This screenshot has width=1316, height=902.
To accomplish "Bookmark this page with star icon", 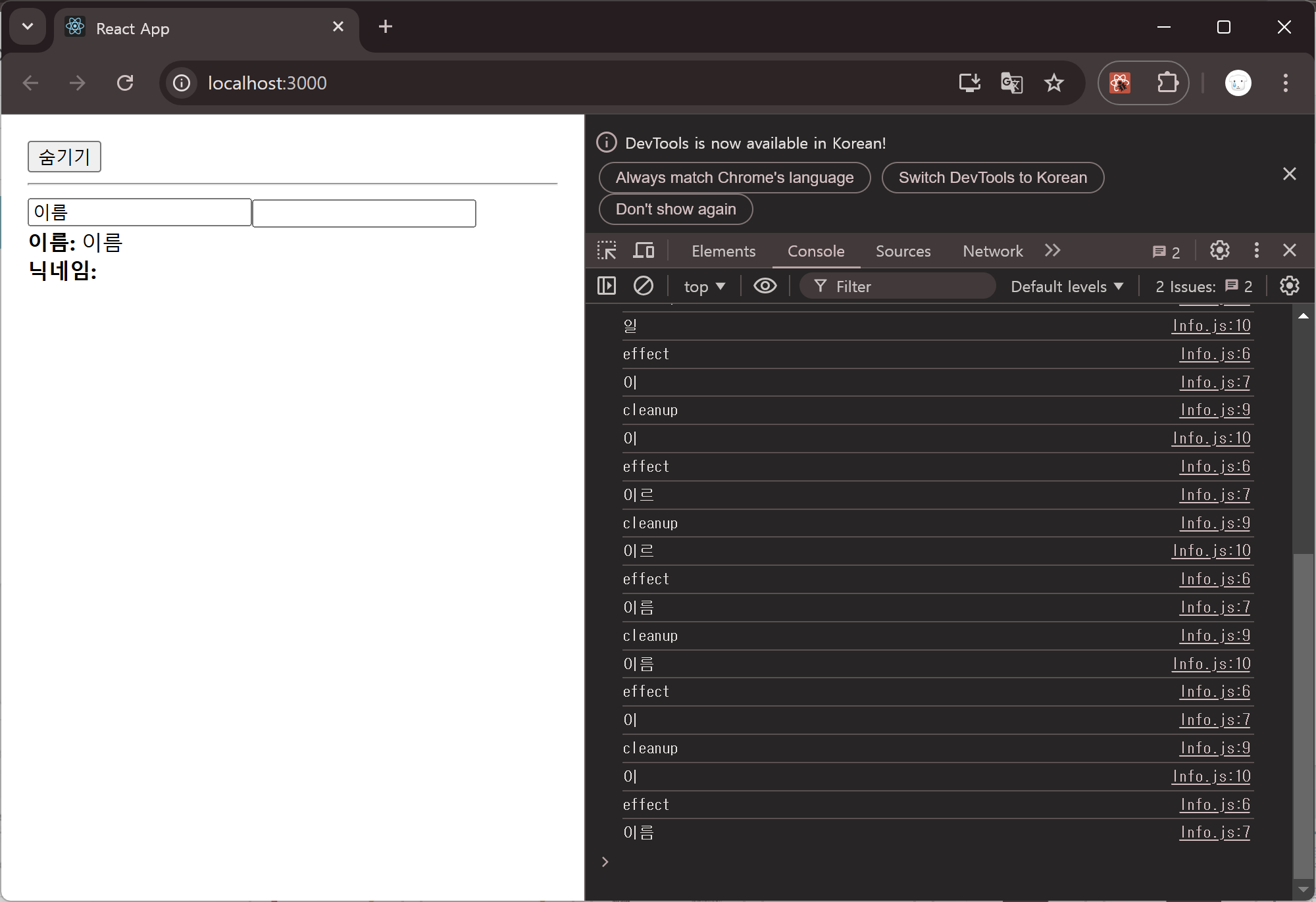I will 1054,83.
